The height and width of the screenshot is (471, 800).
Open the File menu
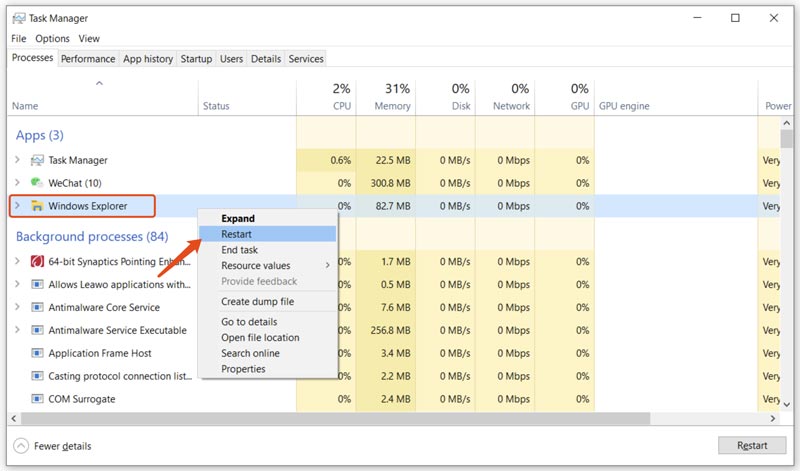(18, 39)
